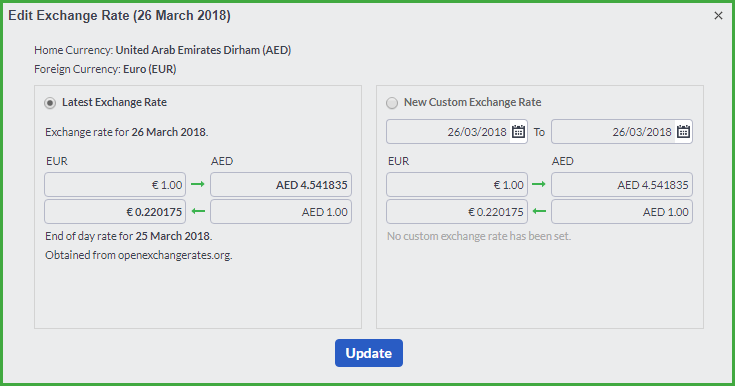Close the Edit Exchange Rate dialog
The height and width of the screenshot is (386, 735).
pos(718,16)
